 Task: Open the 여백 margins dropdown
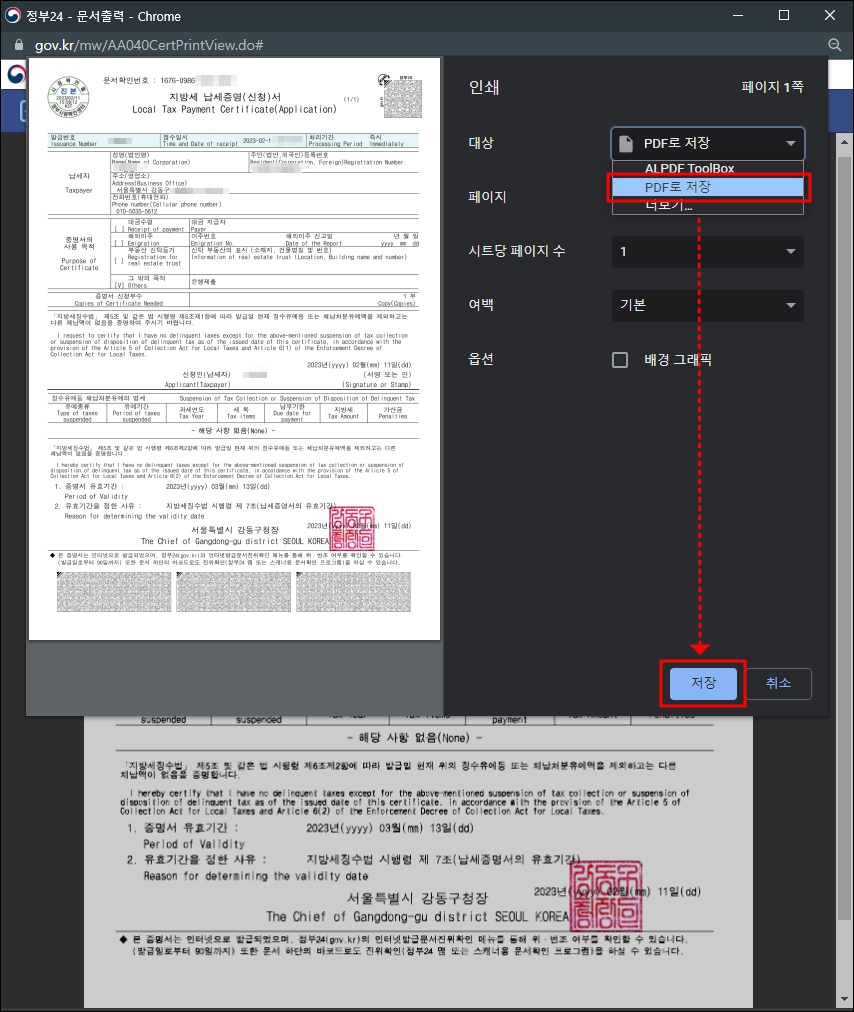707,306
